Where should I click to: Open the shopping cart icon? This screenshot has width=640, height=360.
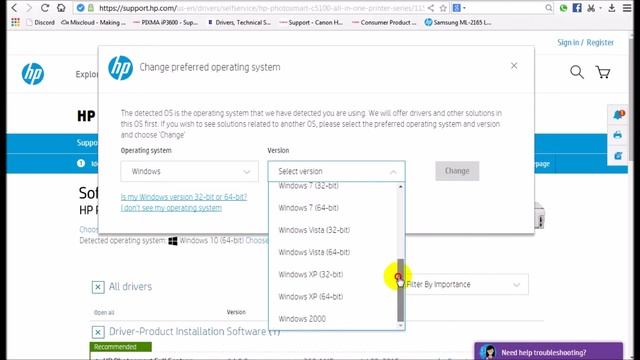(603, 72)
